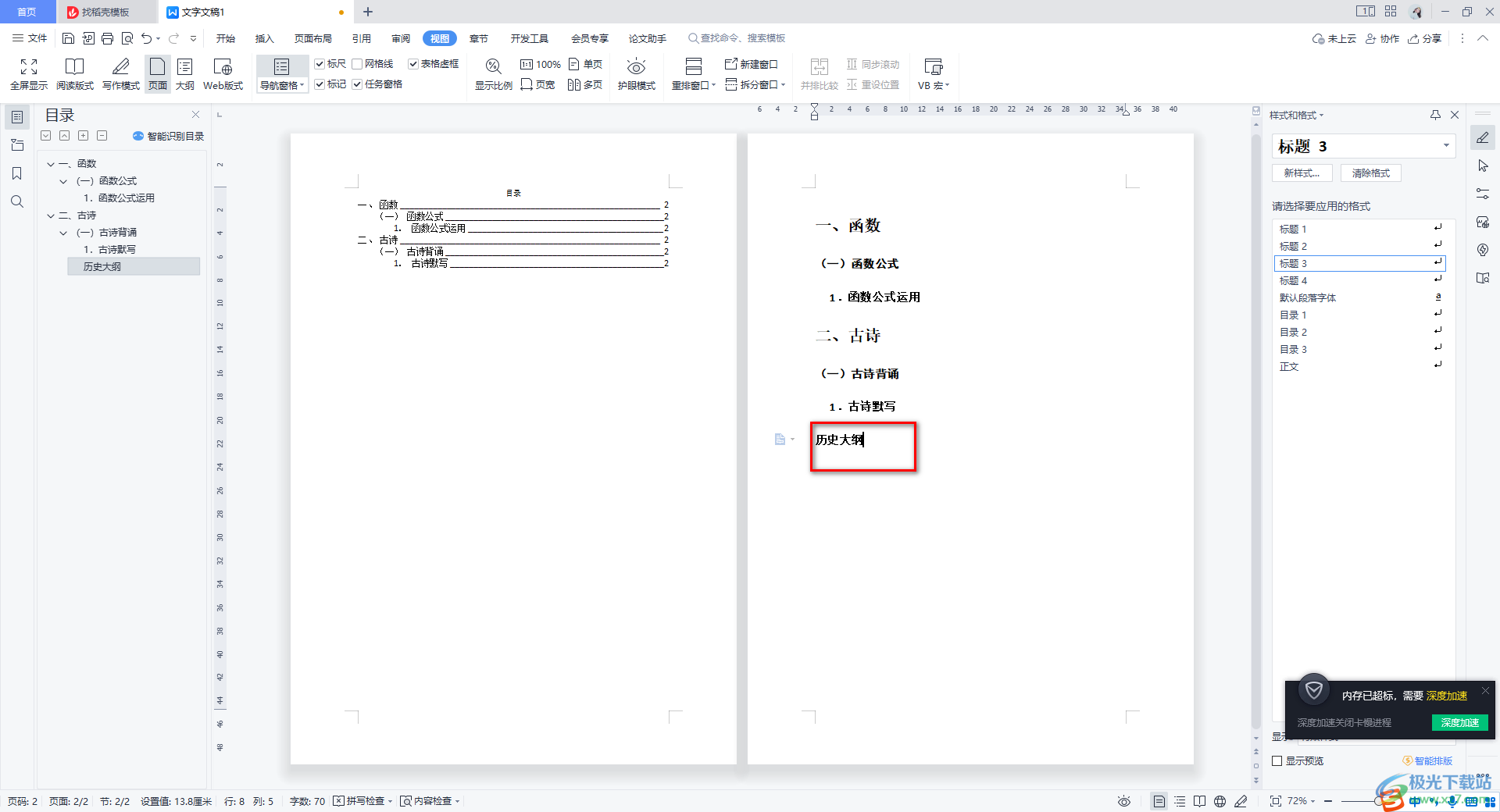Switch to full screen display mode
This screenshot has width=1500, height=812.
coord(29,75)
